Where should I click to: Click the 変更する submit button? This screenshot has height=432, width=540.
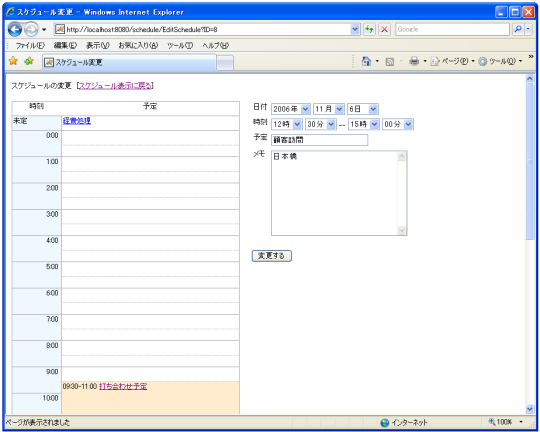272,256
